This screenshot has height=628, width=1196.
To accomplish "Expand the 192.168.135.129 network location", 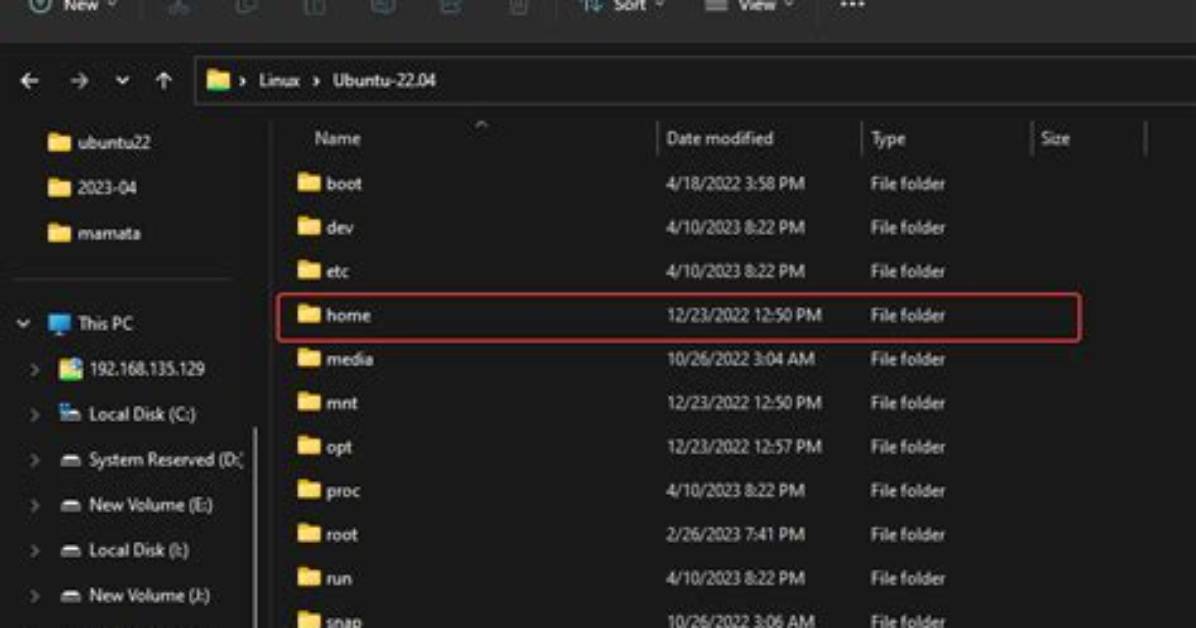I will pos(34,369).
